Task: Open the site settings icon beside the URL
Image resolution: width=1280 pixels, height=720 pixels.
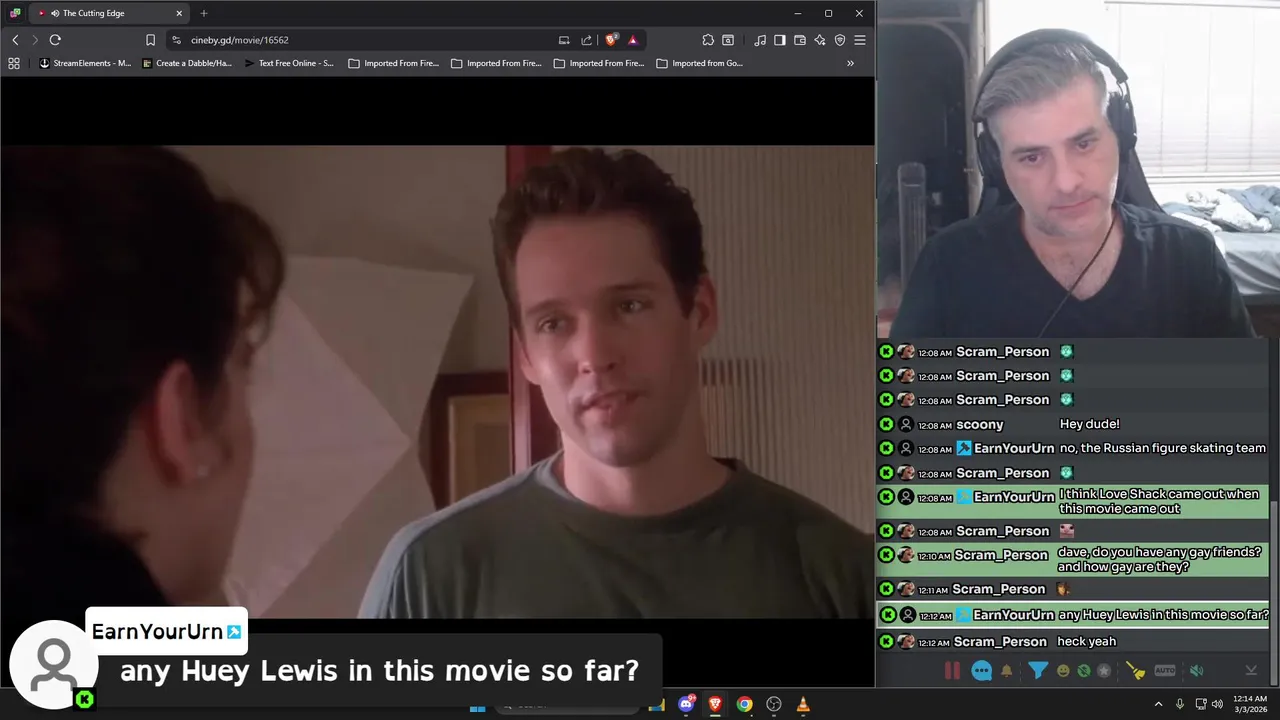Action: [176, 40]
